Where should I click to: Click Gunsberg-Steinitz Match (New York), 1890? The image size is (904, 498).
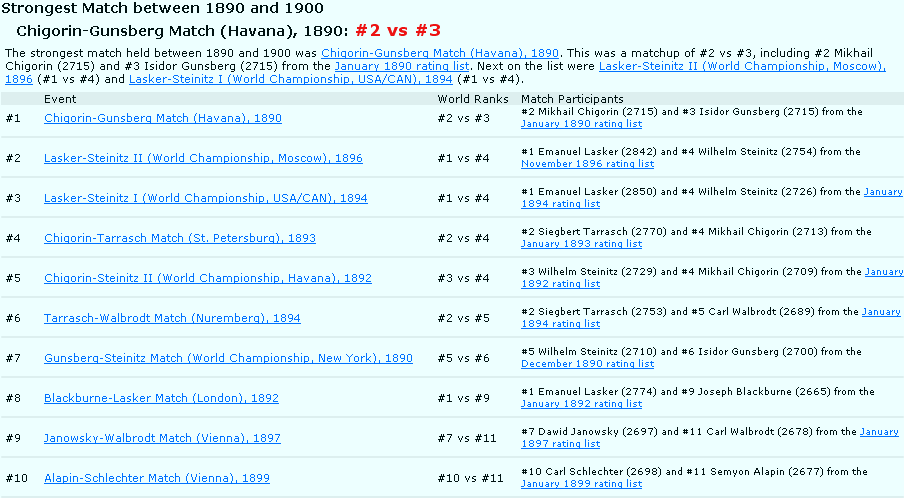tap(228, 358)
